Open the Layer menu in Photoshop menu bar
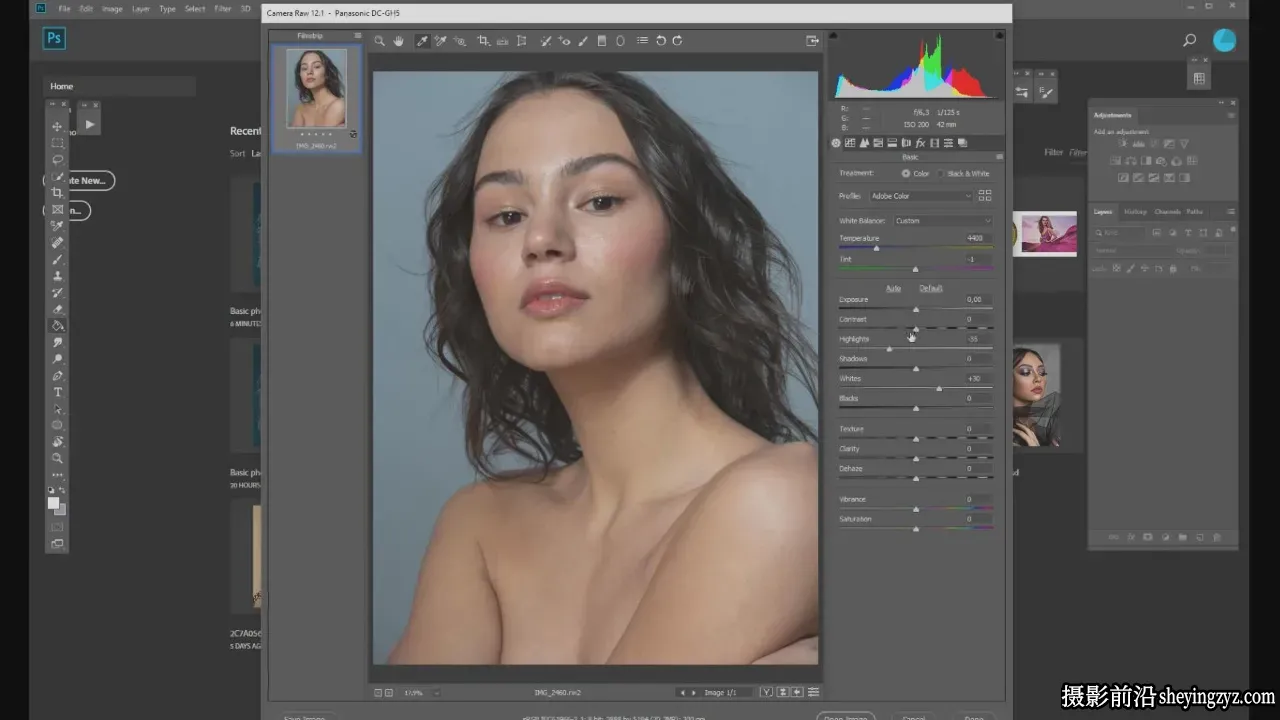This screenshot has height=720, width=1280. click(141, 9)
